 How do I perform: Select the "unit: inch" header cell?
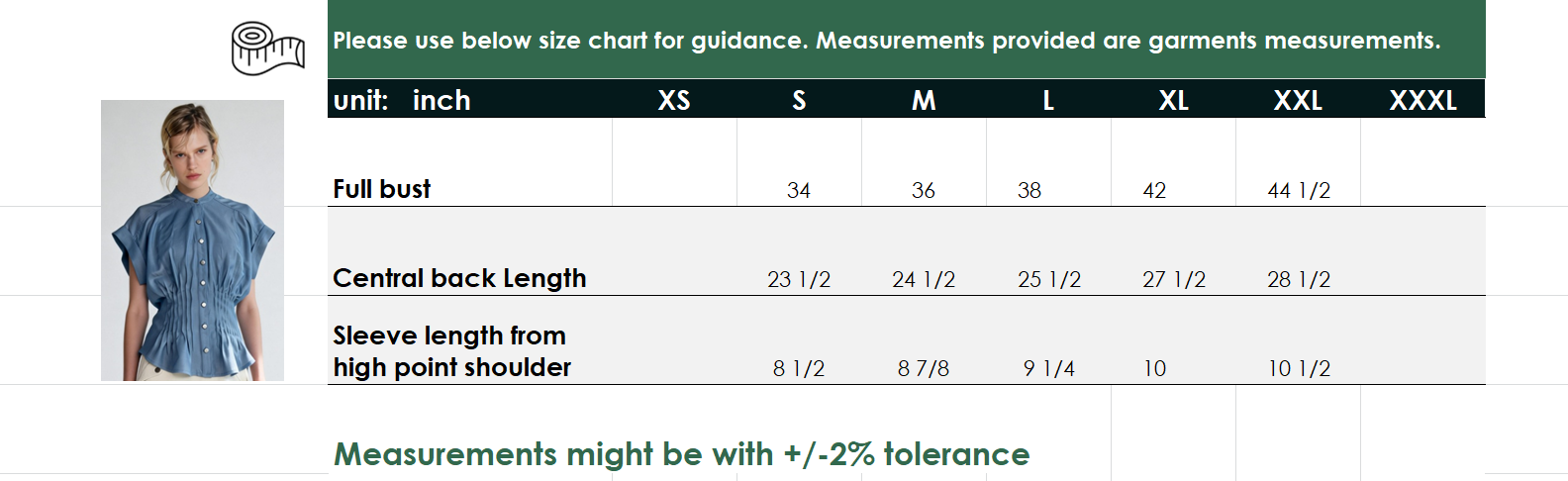click(402, 100)
